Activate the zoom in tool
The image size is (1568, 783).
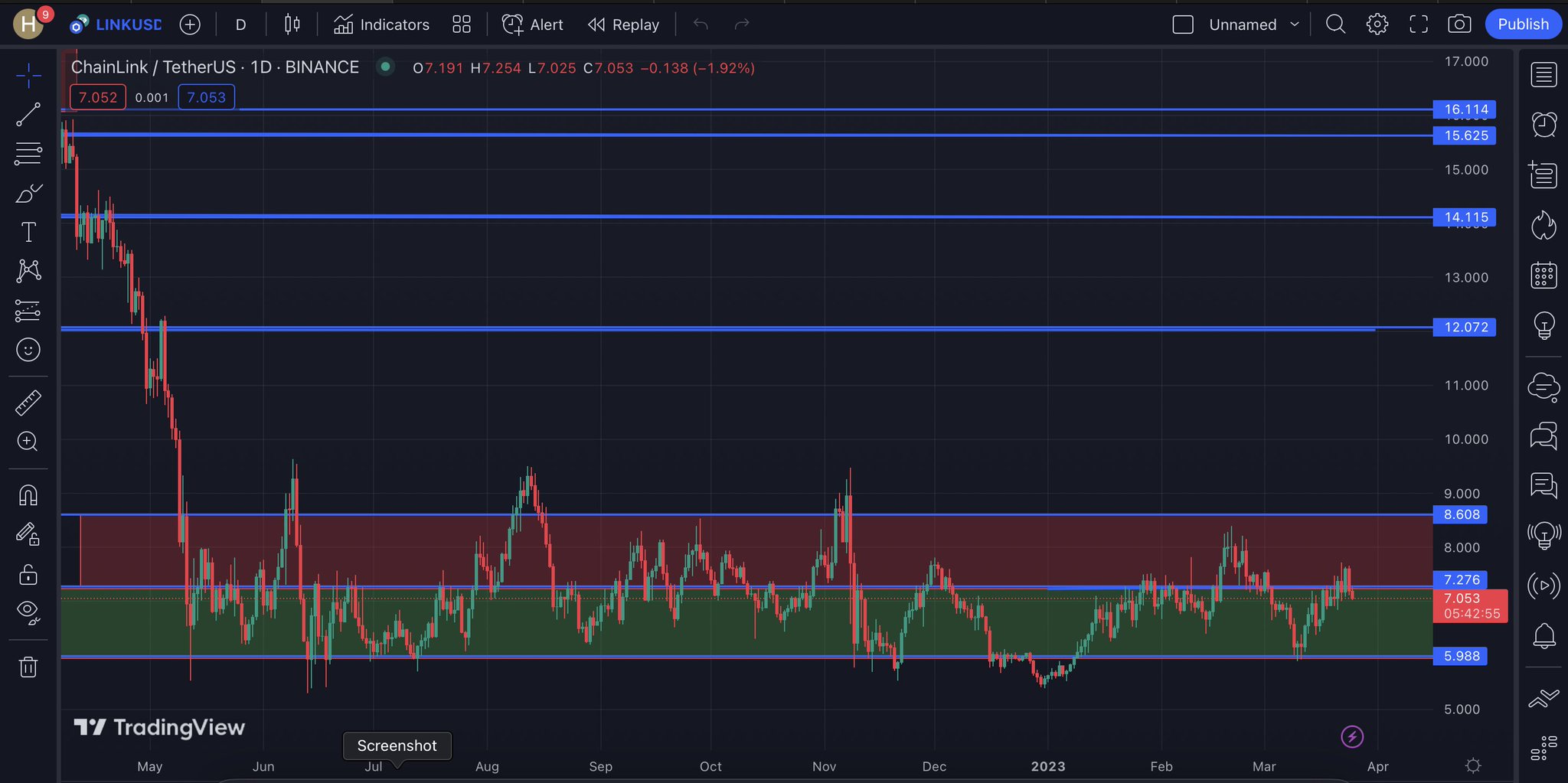click(28, 442)
